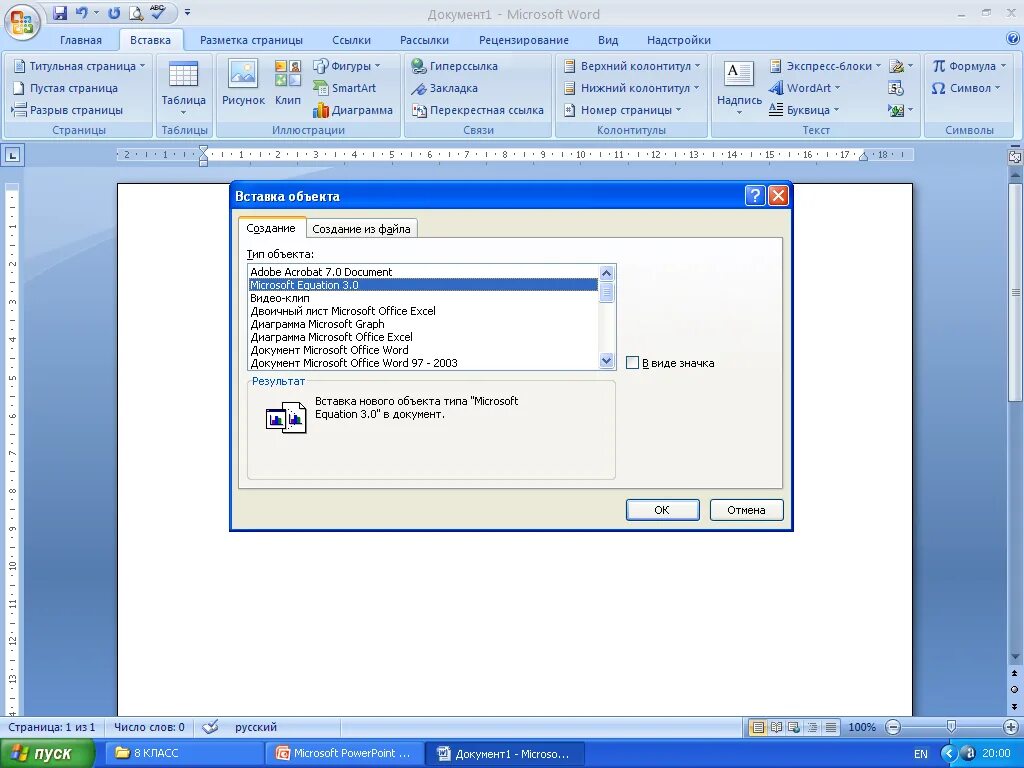Switch to Web Layout view
Image resolution: width=1024 pixels, height=768 pixels.
[x=794, y=727]
